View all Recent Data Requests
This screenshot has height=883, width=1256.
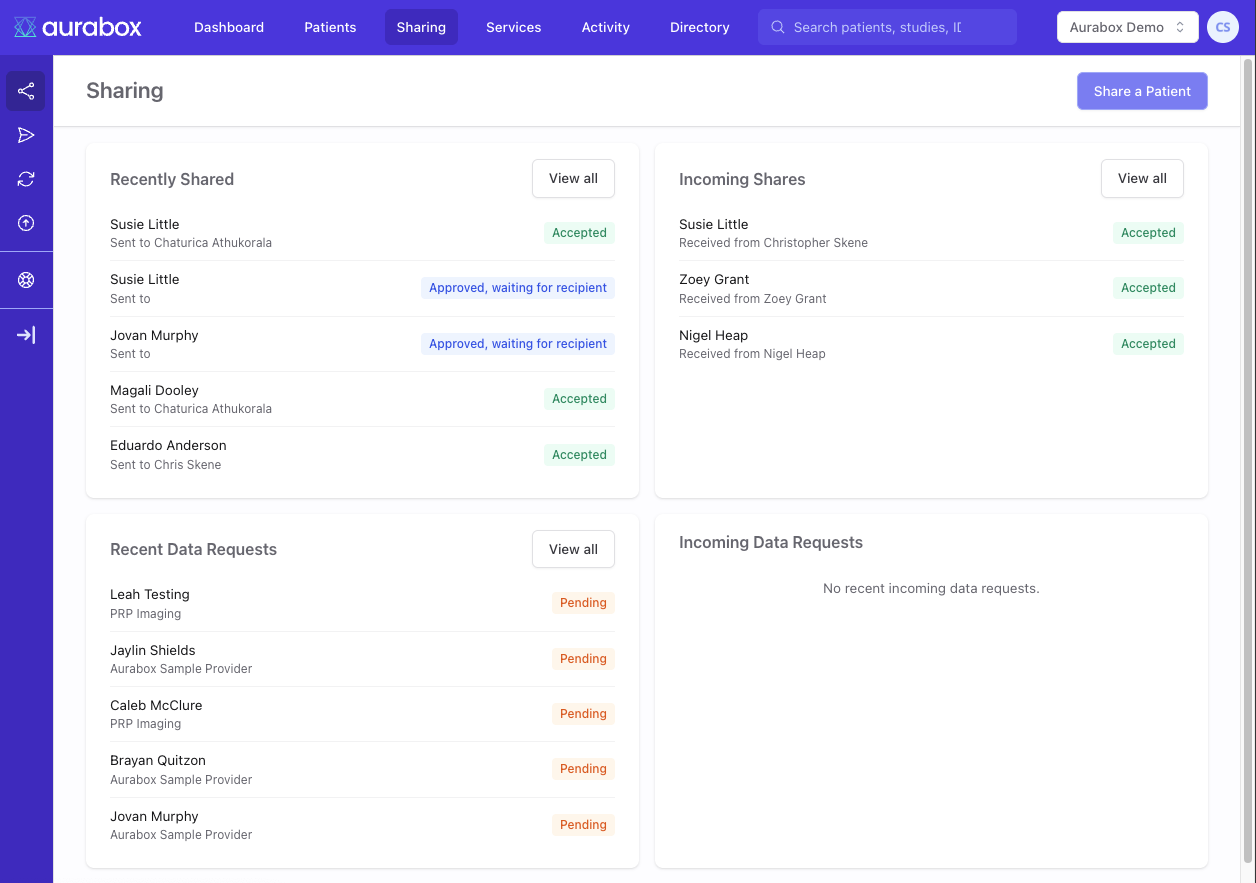[x=573, y=549]
